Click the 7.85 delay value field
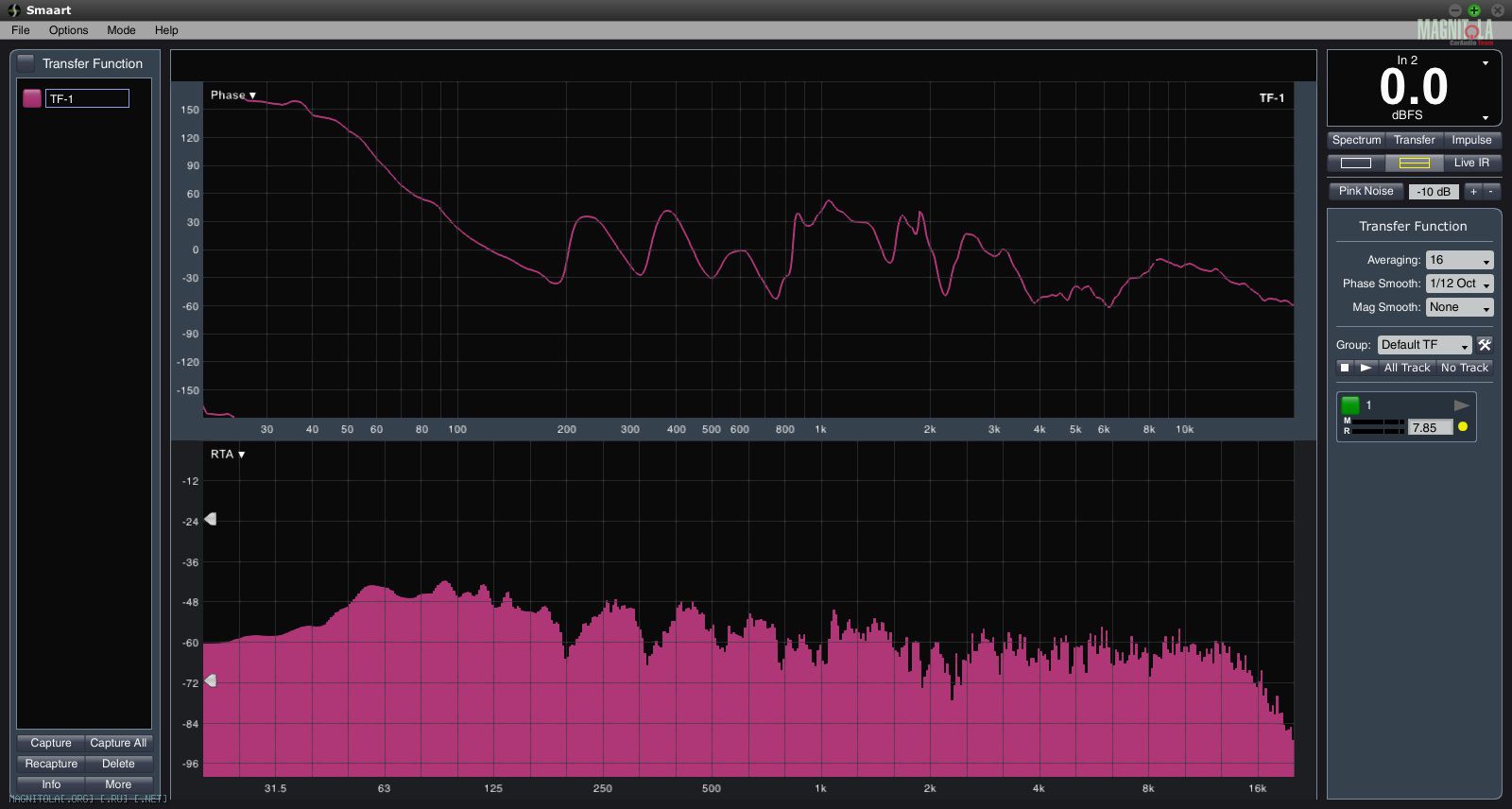 (1429, 428)
